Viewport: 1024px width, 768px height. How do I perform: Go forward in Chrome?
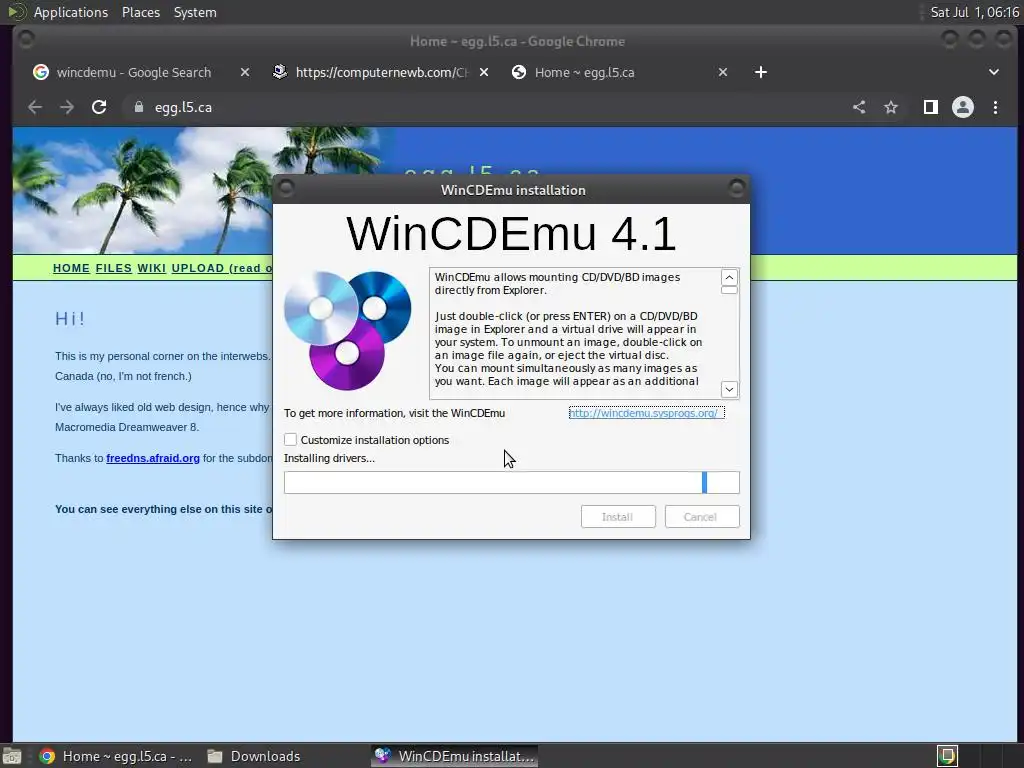pos(67,107)
